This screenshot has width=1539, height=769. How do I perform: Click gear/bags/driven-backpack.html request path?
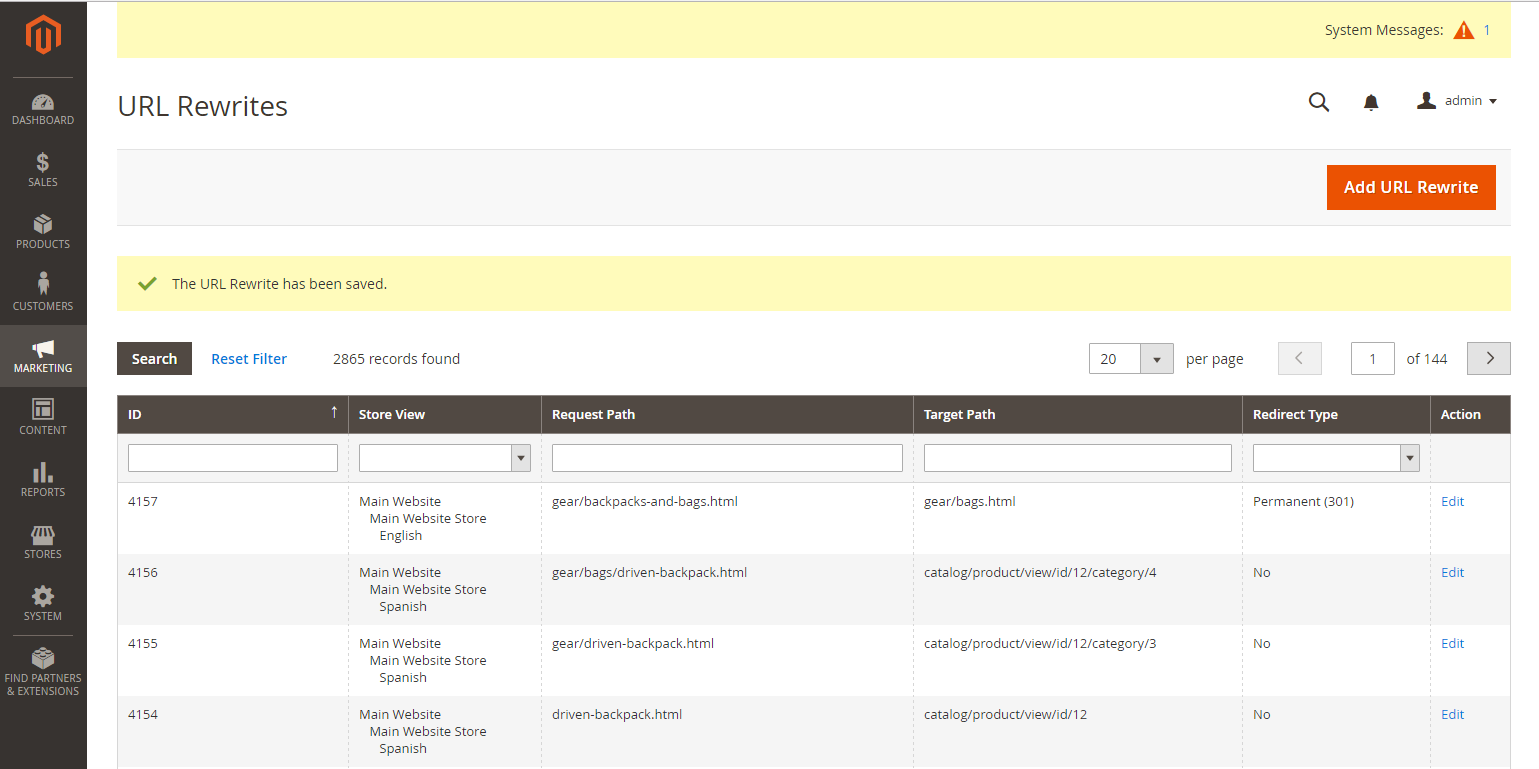point(650,572)
